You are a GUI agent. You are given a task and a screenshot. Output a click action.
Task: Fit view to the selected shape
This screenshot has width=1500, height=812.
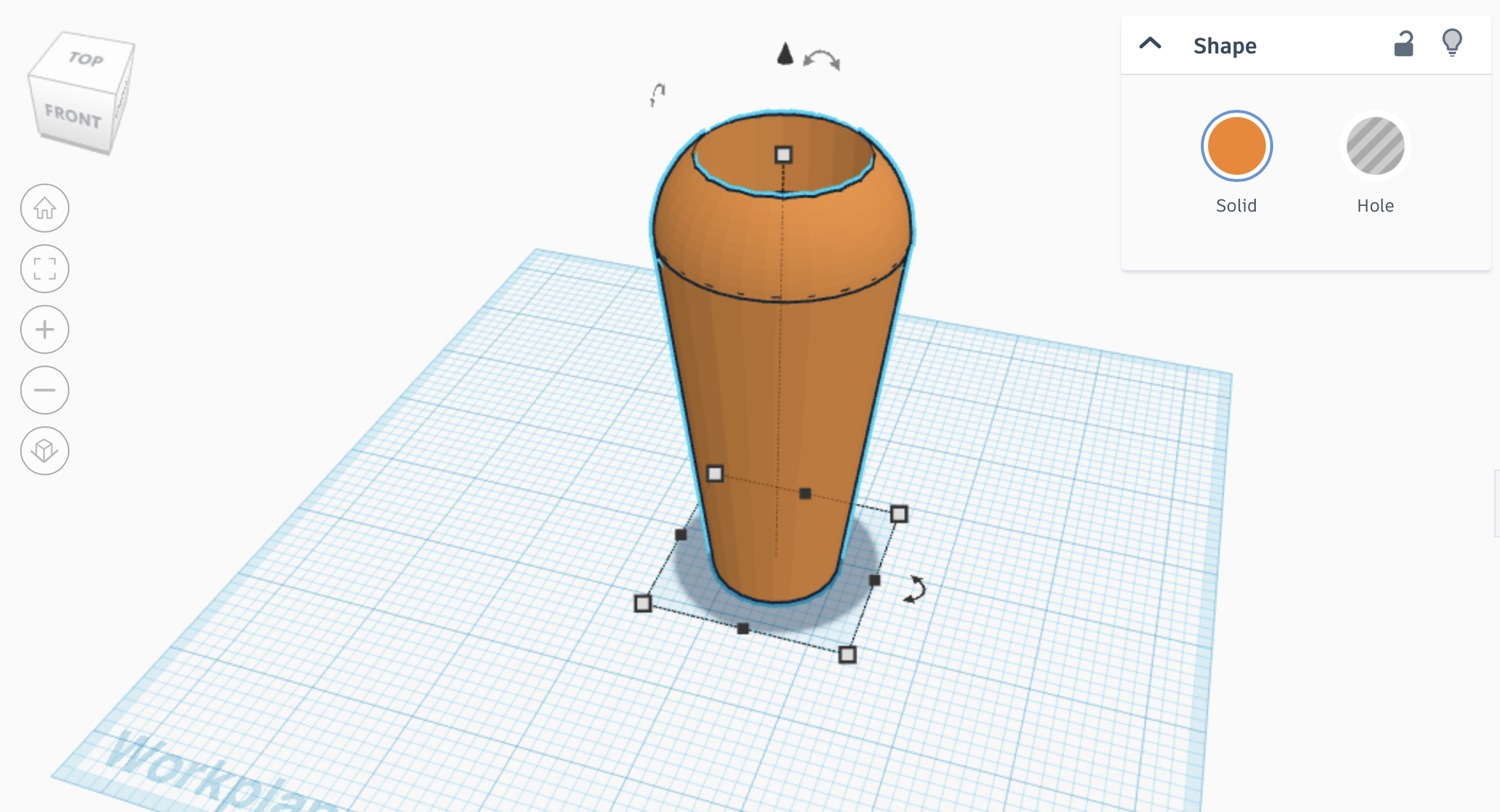coord(44,269)
